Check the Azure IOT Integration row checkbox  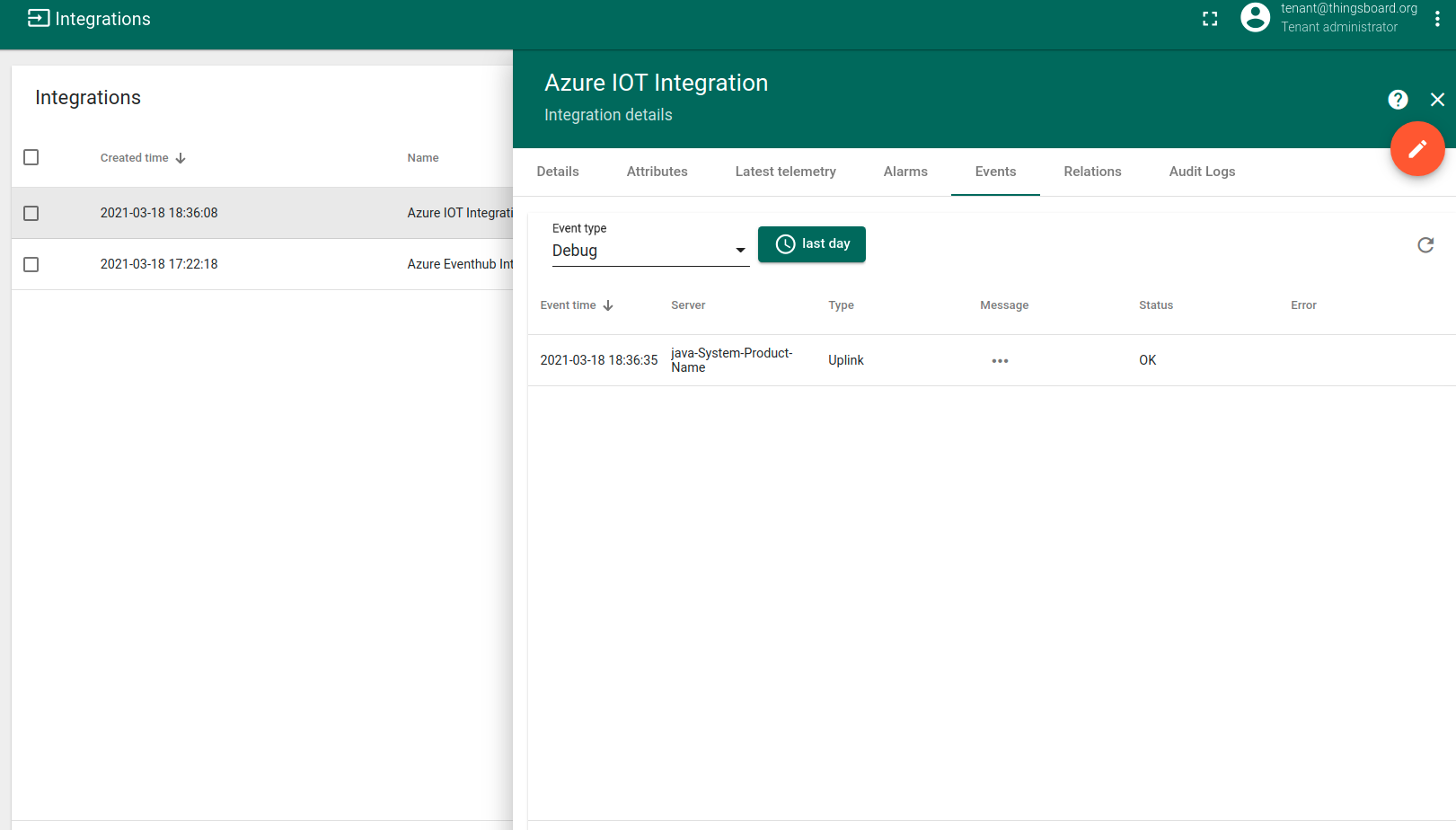tap(31, 214)
